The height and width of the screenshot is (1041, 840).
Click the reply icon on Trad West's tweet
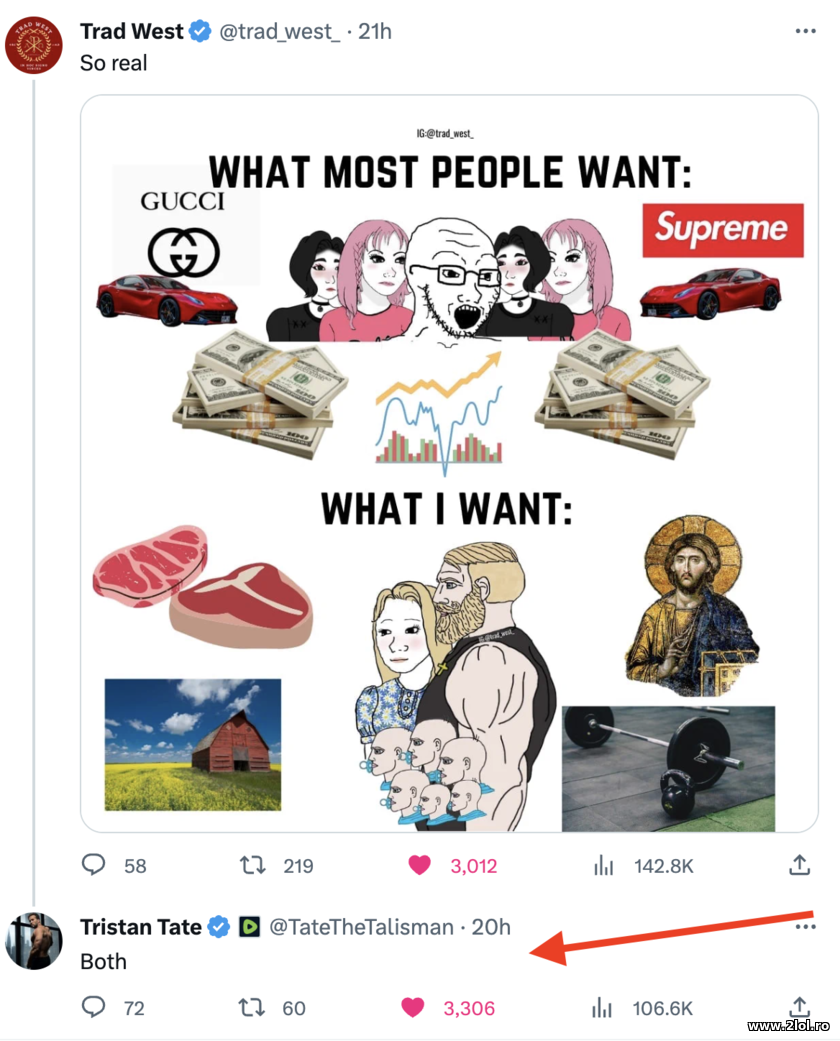coord(94,866)
